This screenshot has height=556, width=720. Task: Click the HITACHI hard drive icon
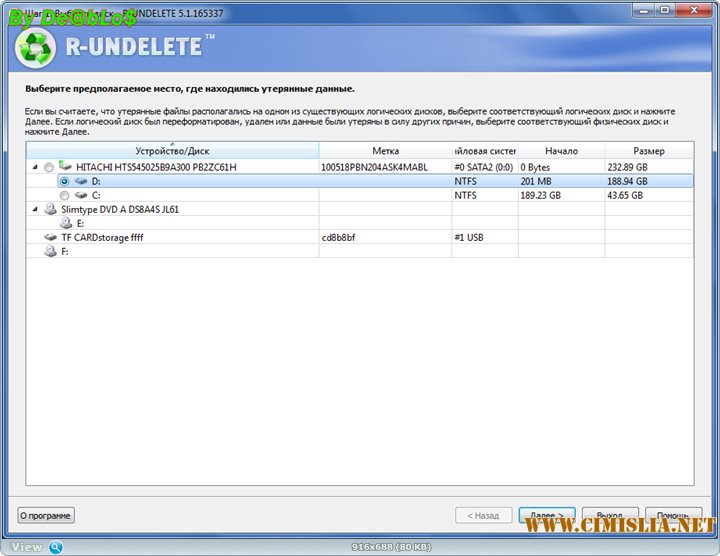(x=66, y=167)
